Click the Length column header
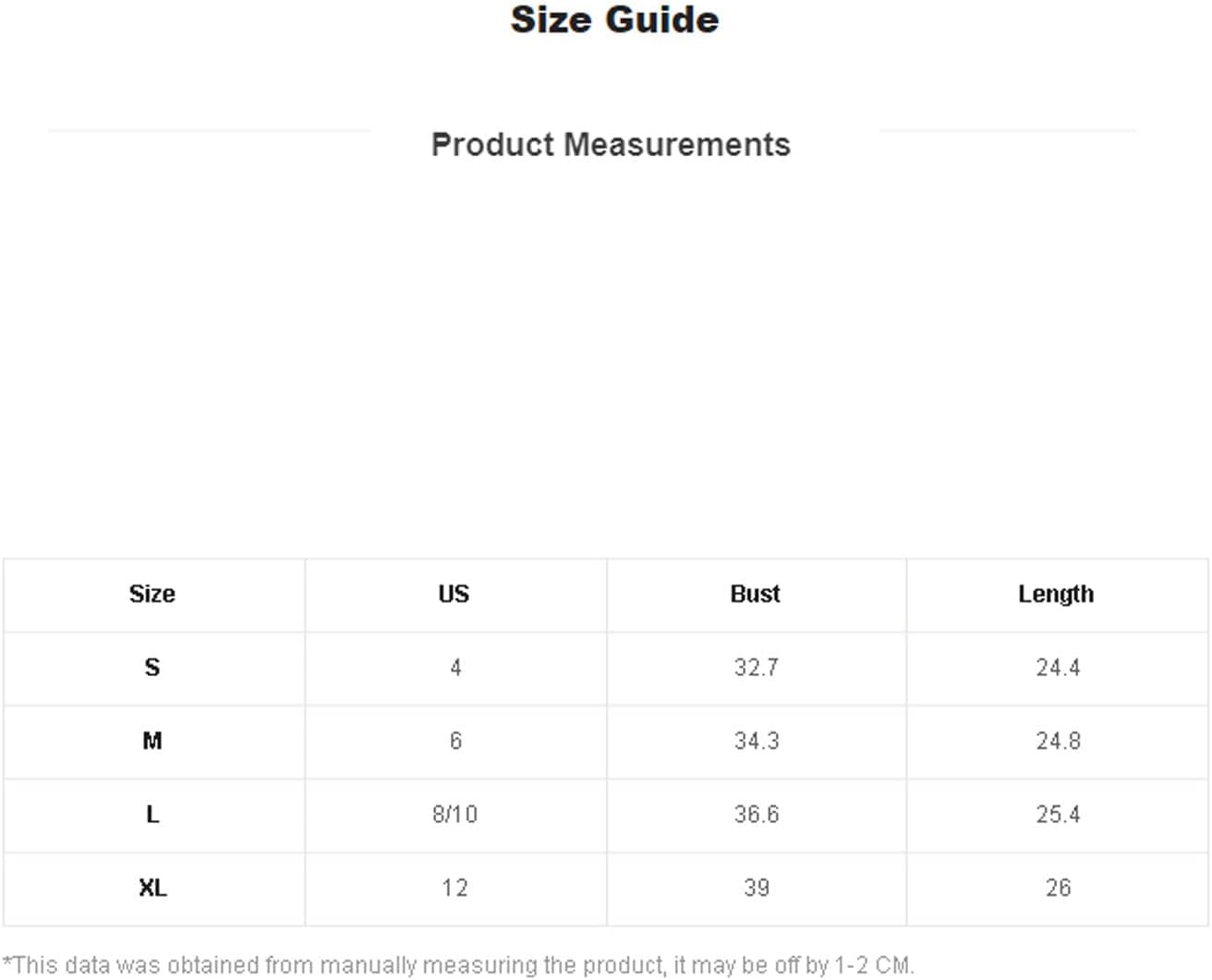Viewport: 1212px width, 980px height. [x=1057, y=594]
